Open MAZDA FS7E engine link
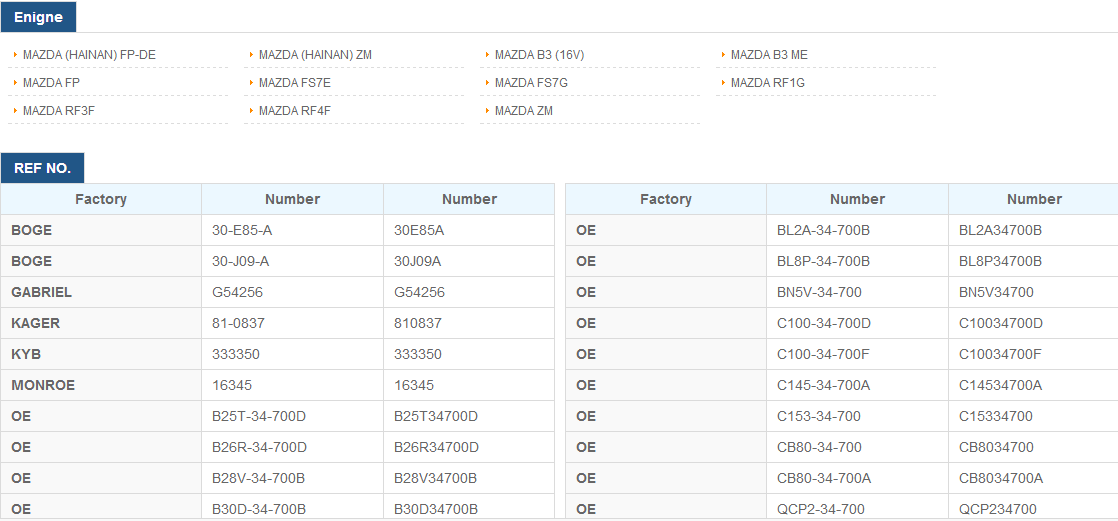1118x521 pixels. (295, 83)
